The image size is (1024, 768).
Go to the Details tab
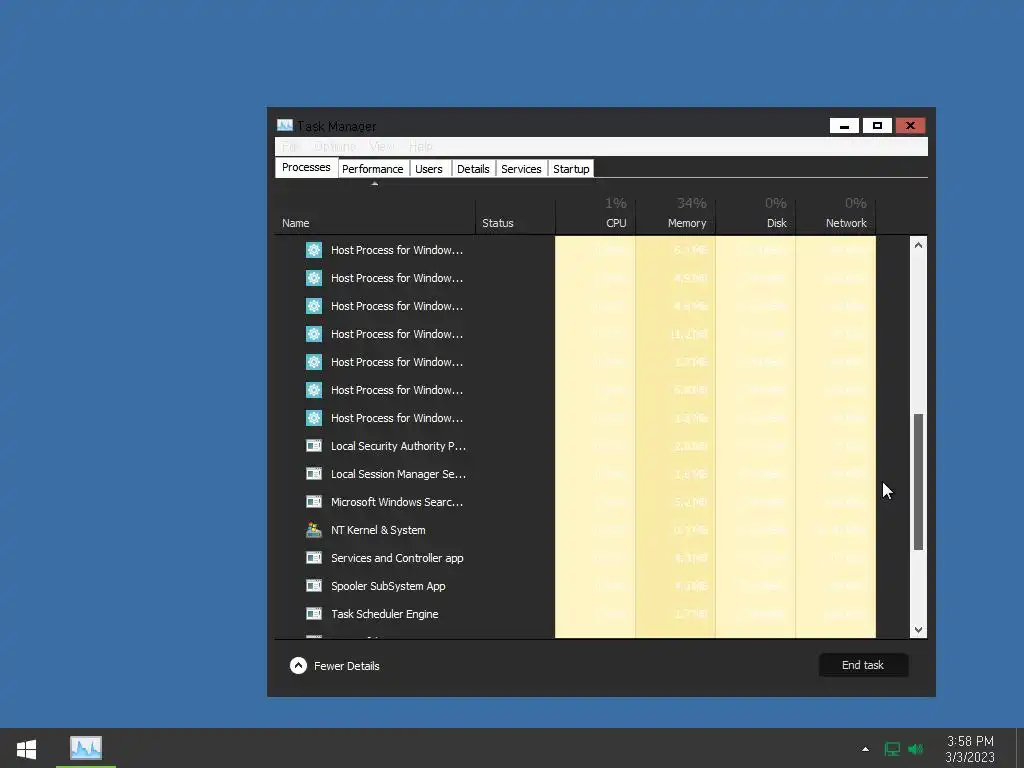(473, 168)
